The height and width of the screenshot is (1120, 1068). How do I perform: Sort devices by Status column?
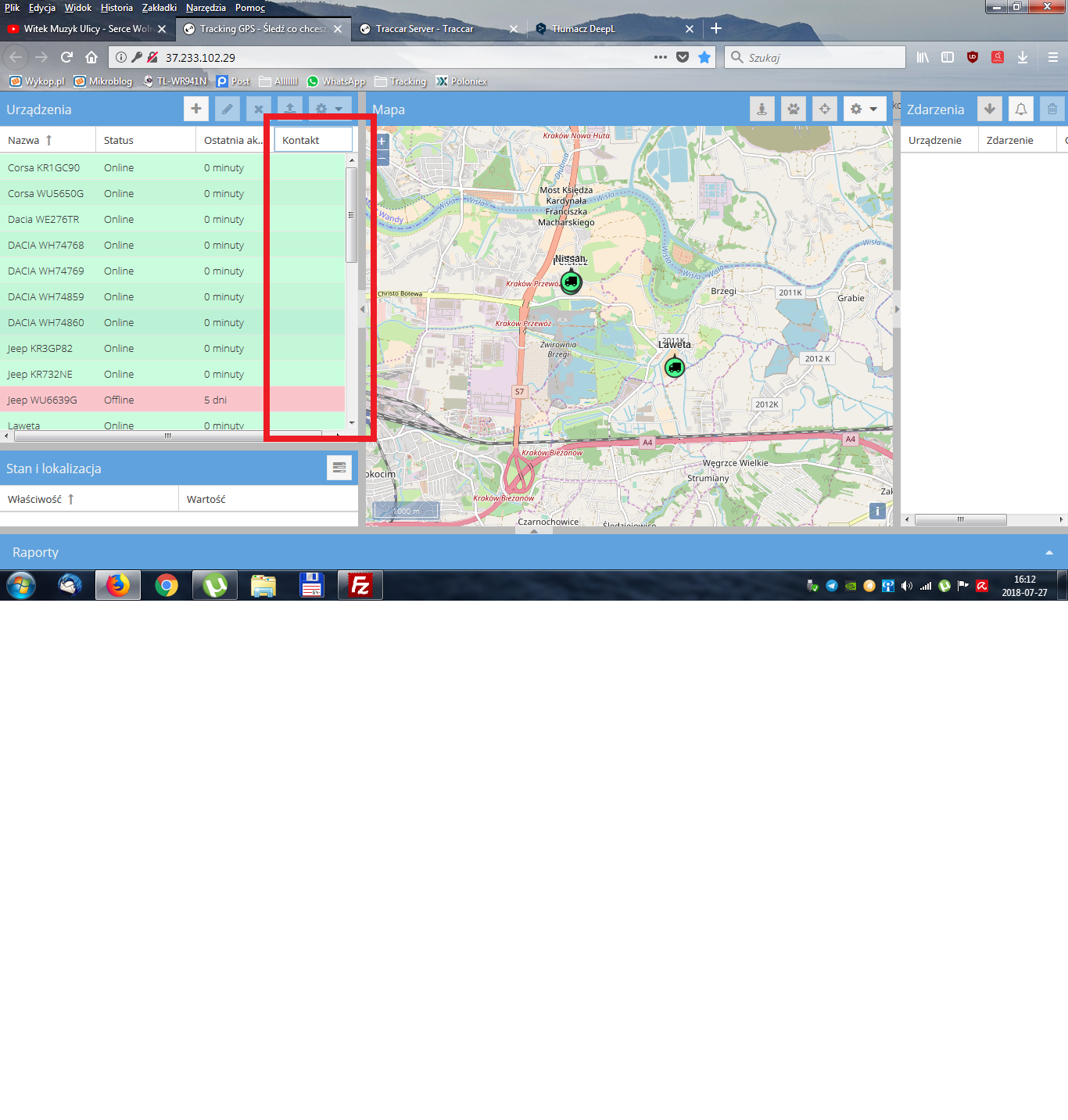coord(145,140)
